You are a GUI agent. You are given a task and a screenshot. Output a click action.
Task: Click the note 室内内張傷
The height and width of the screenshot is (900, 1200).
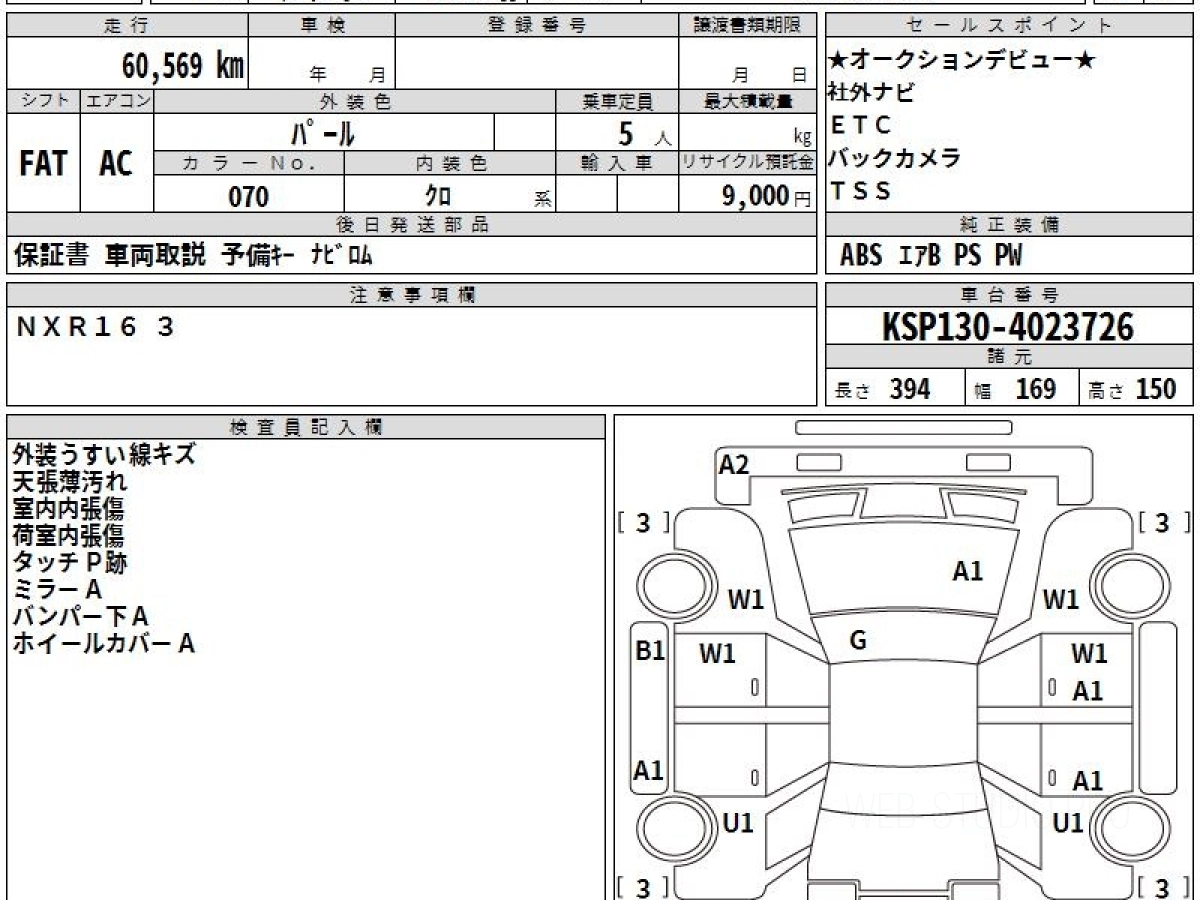[x=68, y=508]
